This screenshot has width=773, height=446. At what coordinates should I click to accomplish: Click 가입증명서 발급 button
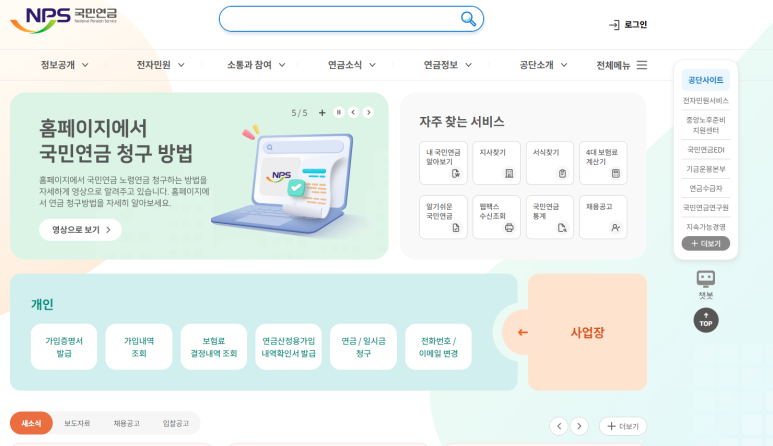pos(64,347)
